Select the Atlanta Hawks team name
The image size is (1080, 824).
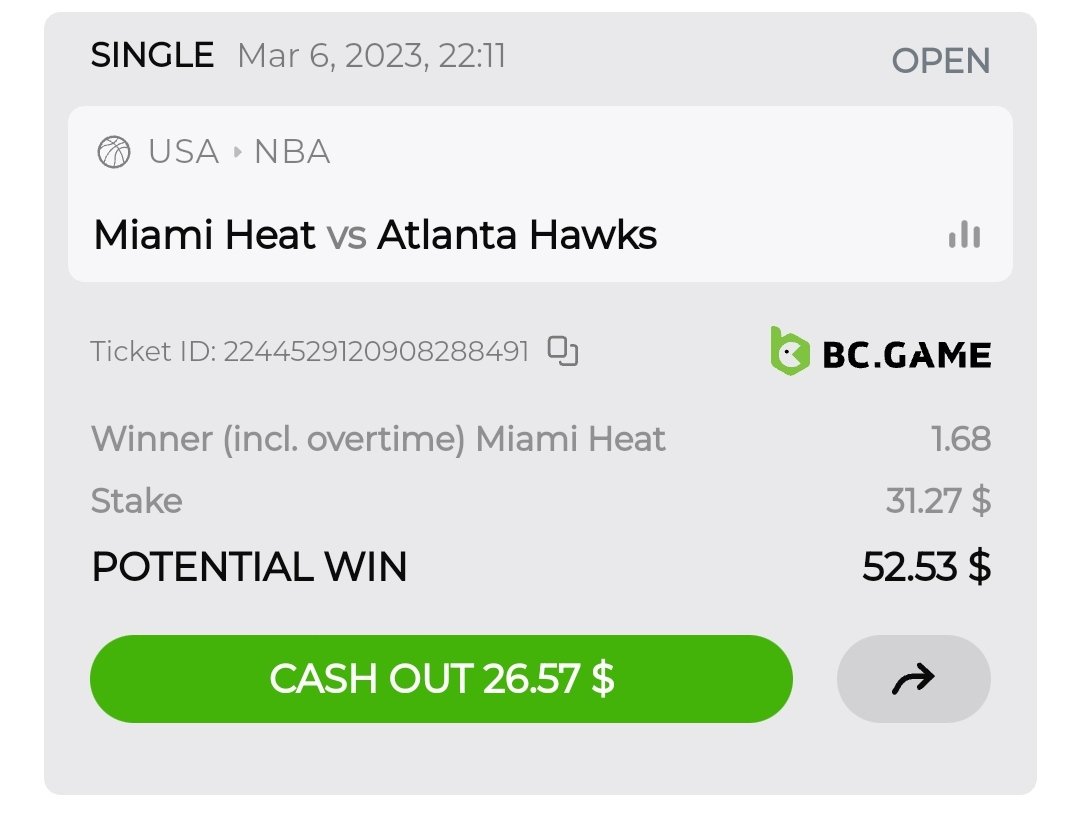click(517, 236)
